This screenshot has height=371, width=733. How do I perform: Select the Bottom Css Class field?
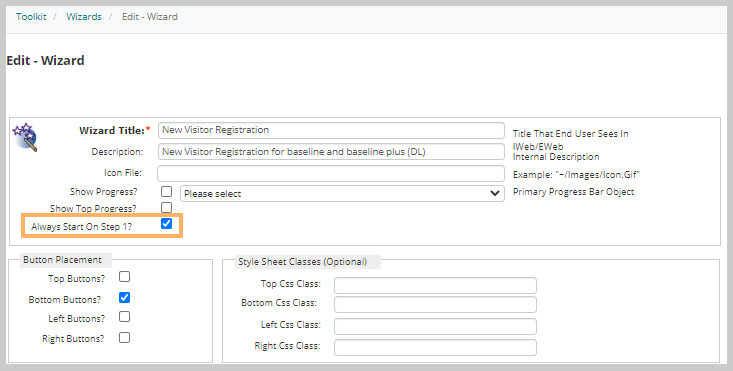(x=435, y=305)
